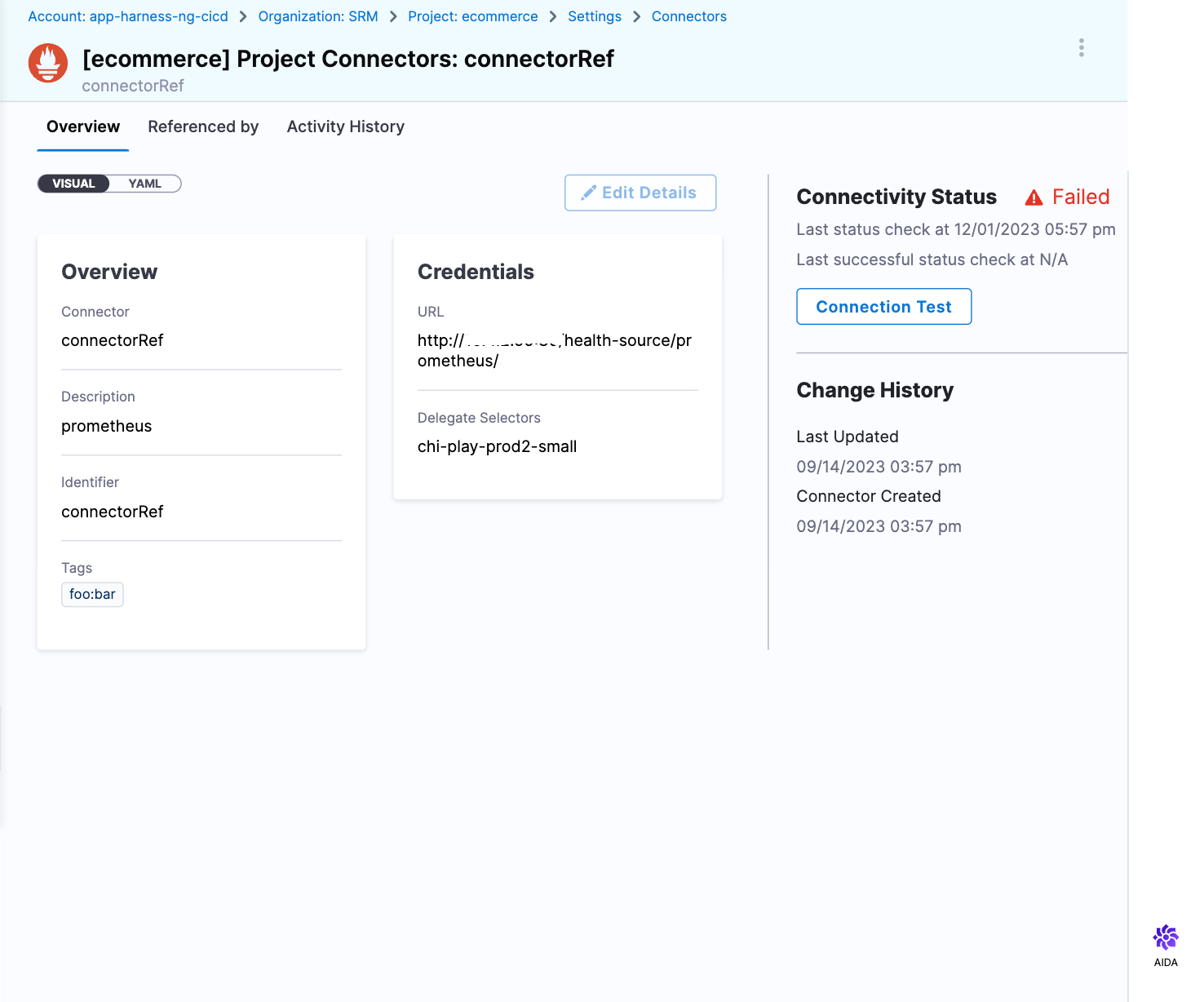This screenshot has height=1002, width=1204.
Task: Select the VISUAL view toggle
Action: coord(73,184)
